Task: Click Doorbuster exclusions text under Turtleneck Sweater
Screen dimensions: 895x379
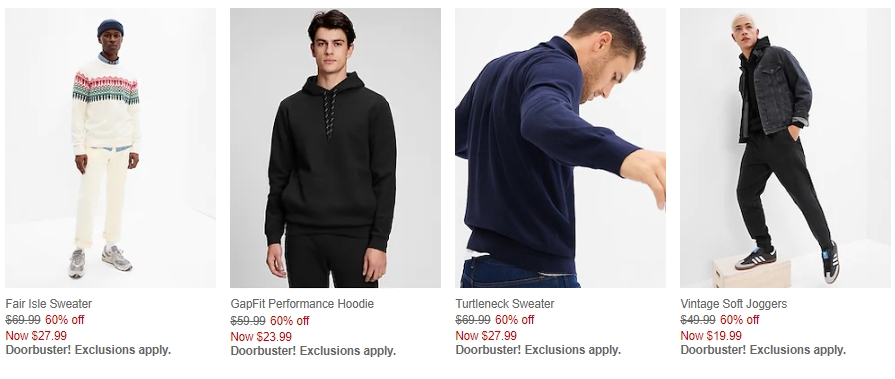Action: point(538,350)
